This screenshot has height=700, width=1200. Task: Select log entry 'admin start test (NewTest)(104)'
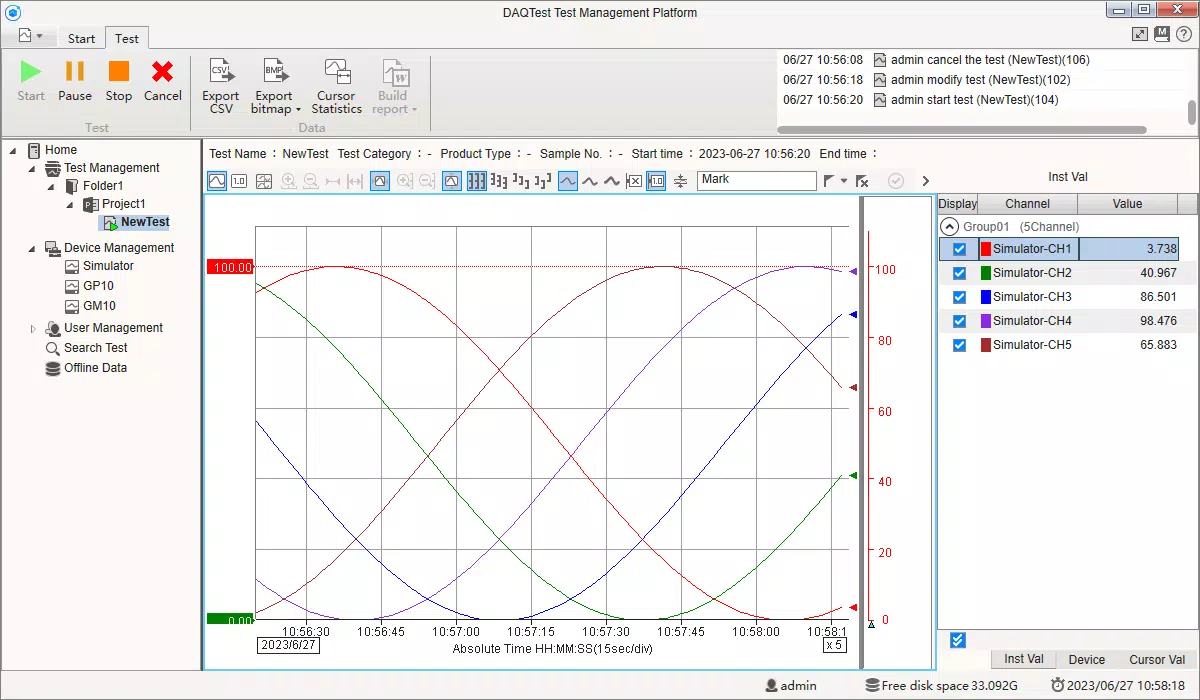(x=974, y=100)
